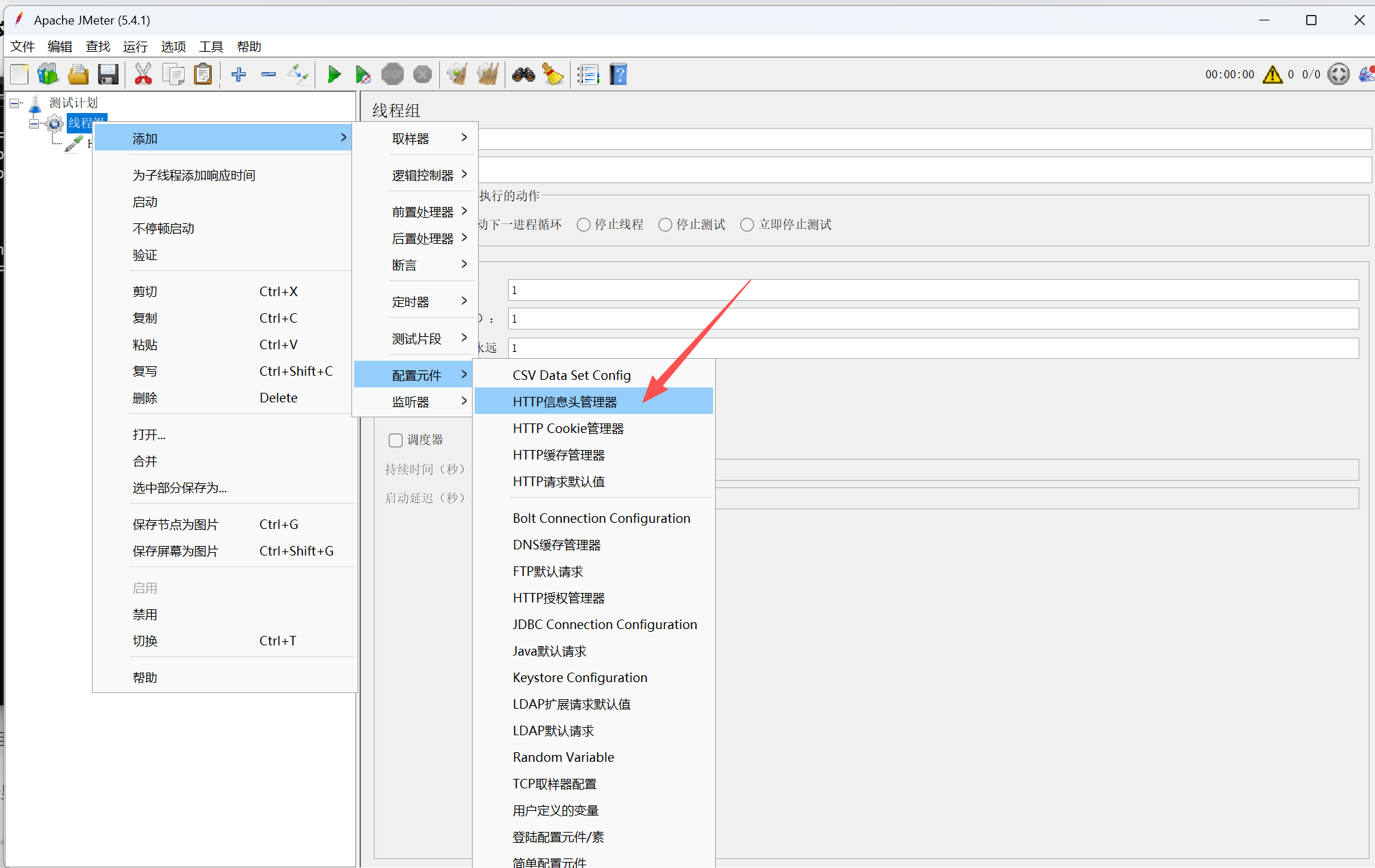Screen dimensions: 1375x868
Task: Click the scissors Cut icon
Action: [x=143, y=74]
